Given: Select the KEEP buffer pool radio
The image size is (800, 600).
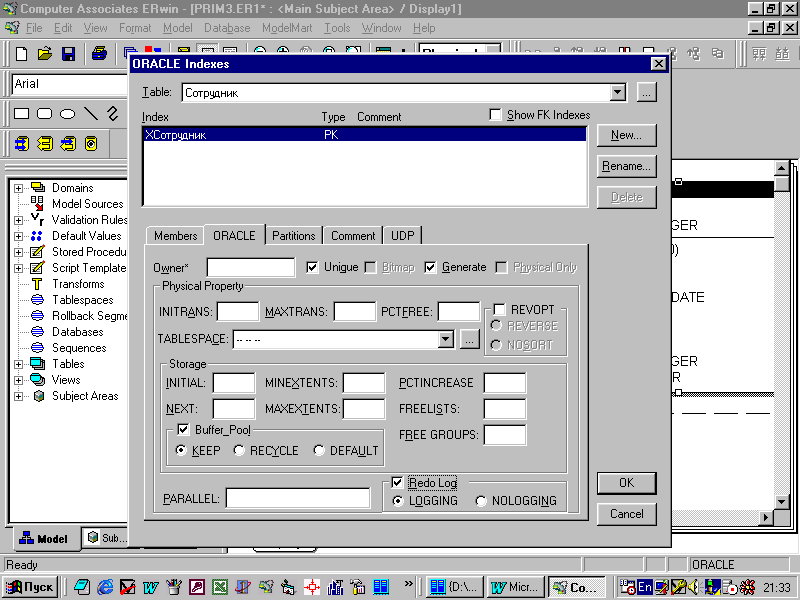Looking at the screenshot, I should tap(181, 451).
